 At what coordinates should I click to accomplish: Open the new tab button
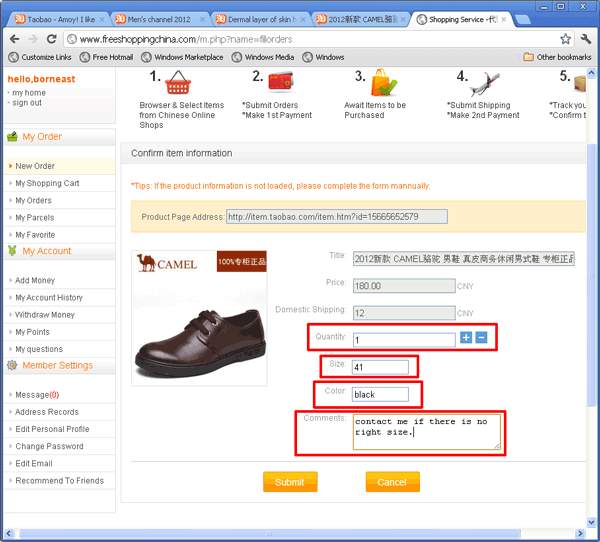click(x=522, y=20)
